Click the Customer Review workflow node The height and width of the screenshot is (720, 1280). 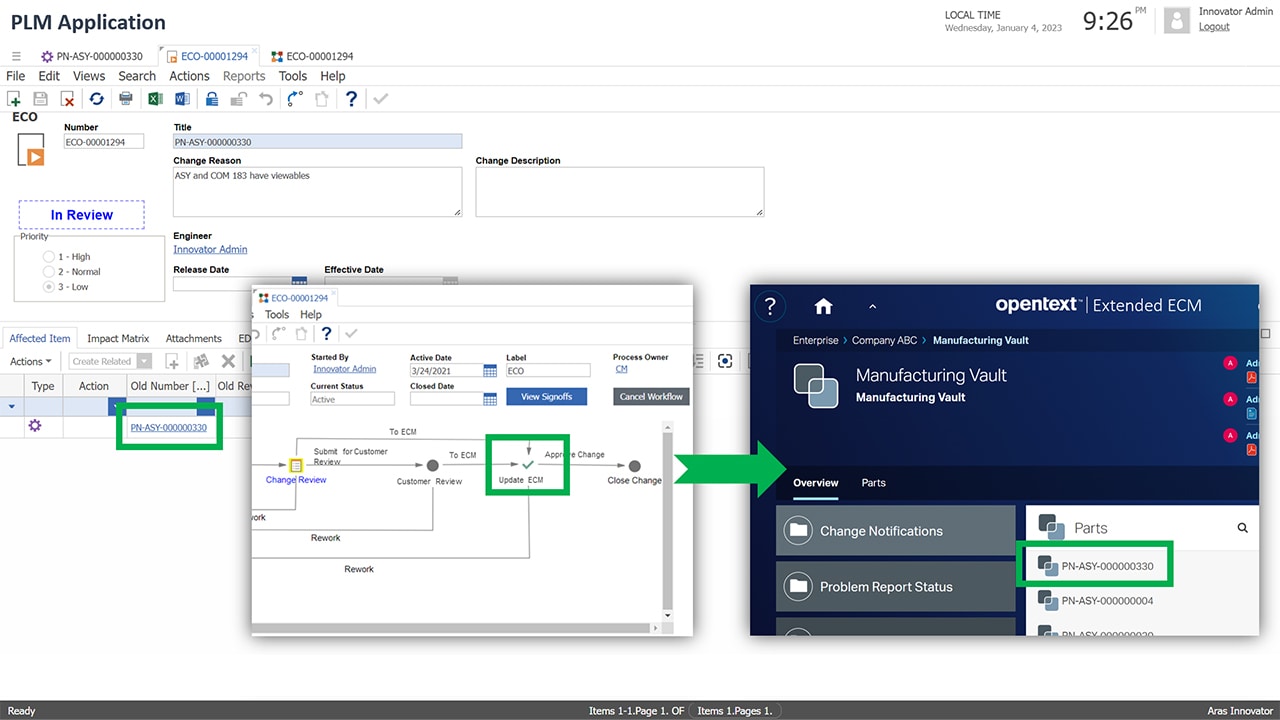(x=432, y=466)
